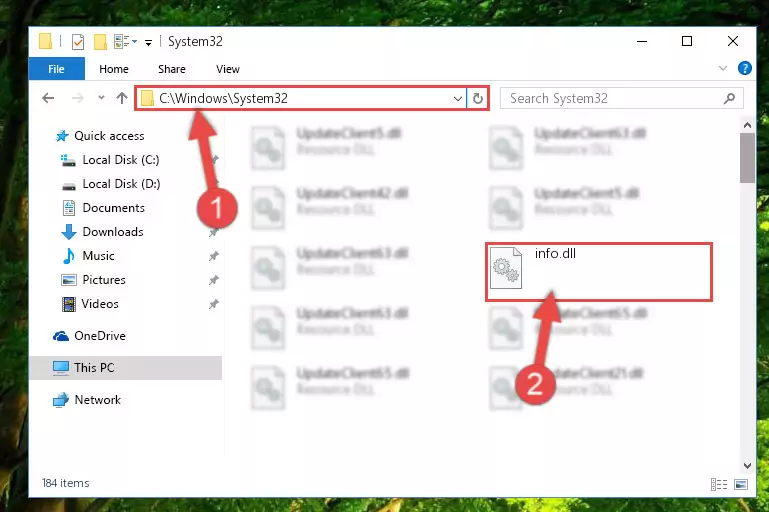Click the scrollbar up arrow
Viewport: 769px width, 512px height.
pos(747,125)
